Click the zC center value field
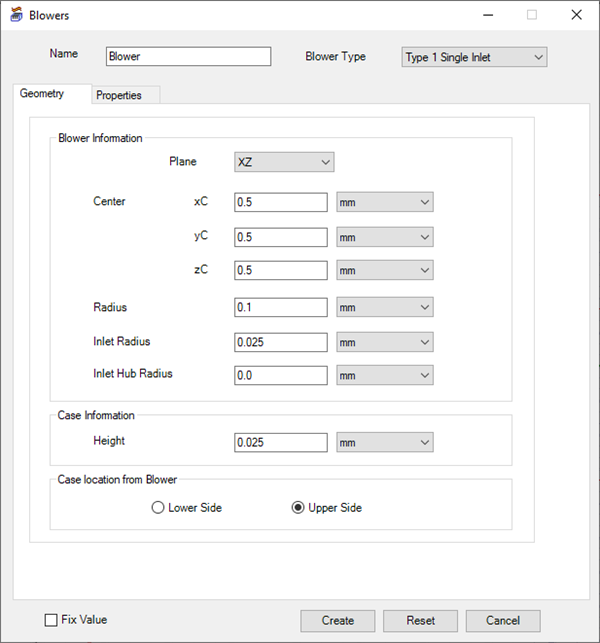Viewport: 600px width, 643px height. pyautogui.click(x=281, y=271)
